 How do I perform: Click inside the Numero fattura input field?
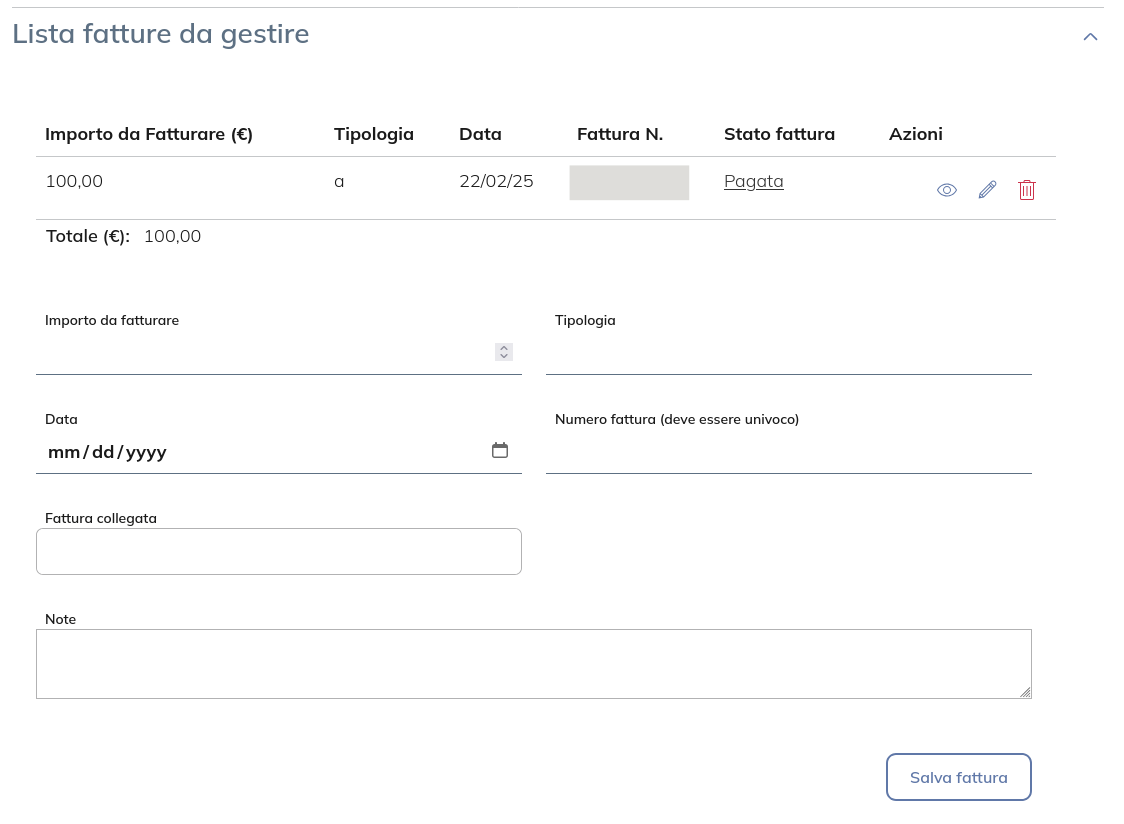(x=788, y=451)
